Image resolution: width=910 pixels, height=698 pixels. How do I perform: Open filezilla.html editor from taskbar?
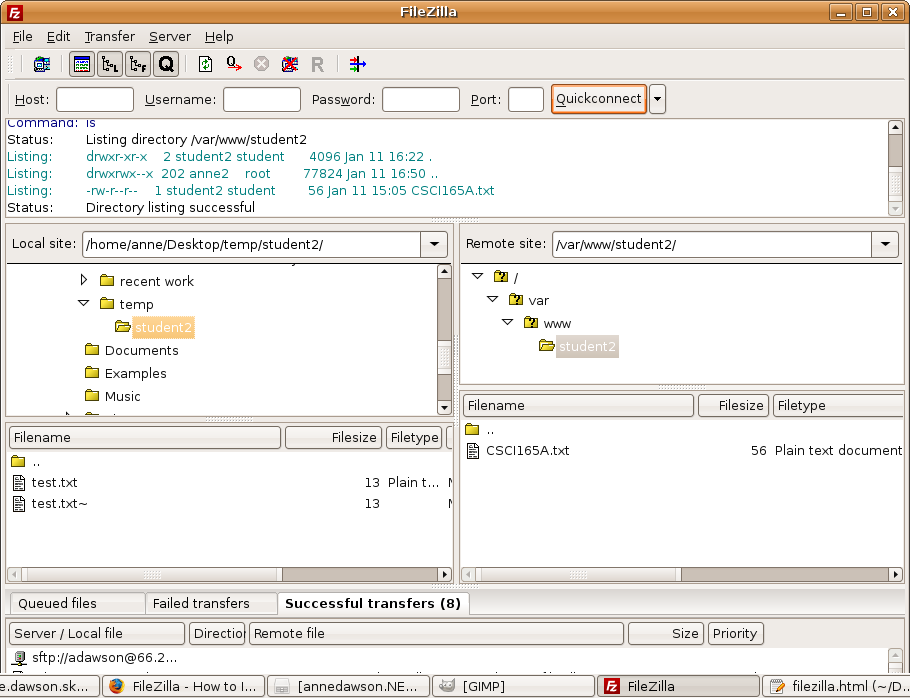[x=836, y=686]
